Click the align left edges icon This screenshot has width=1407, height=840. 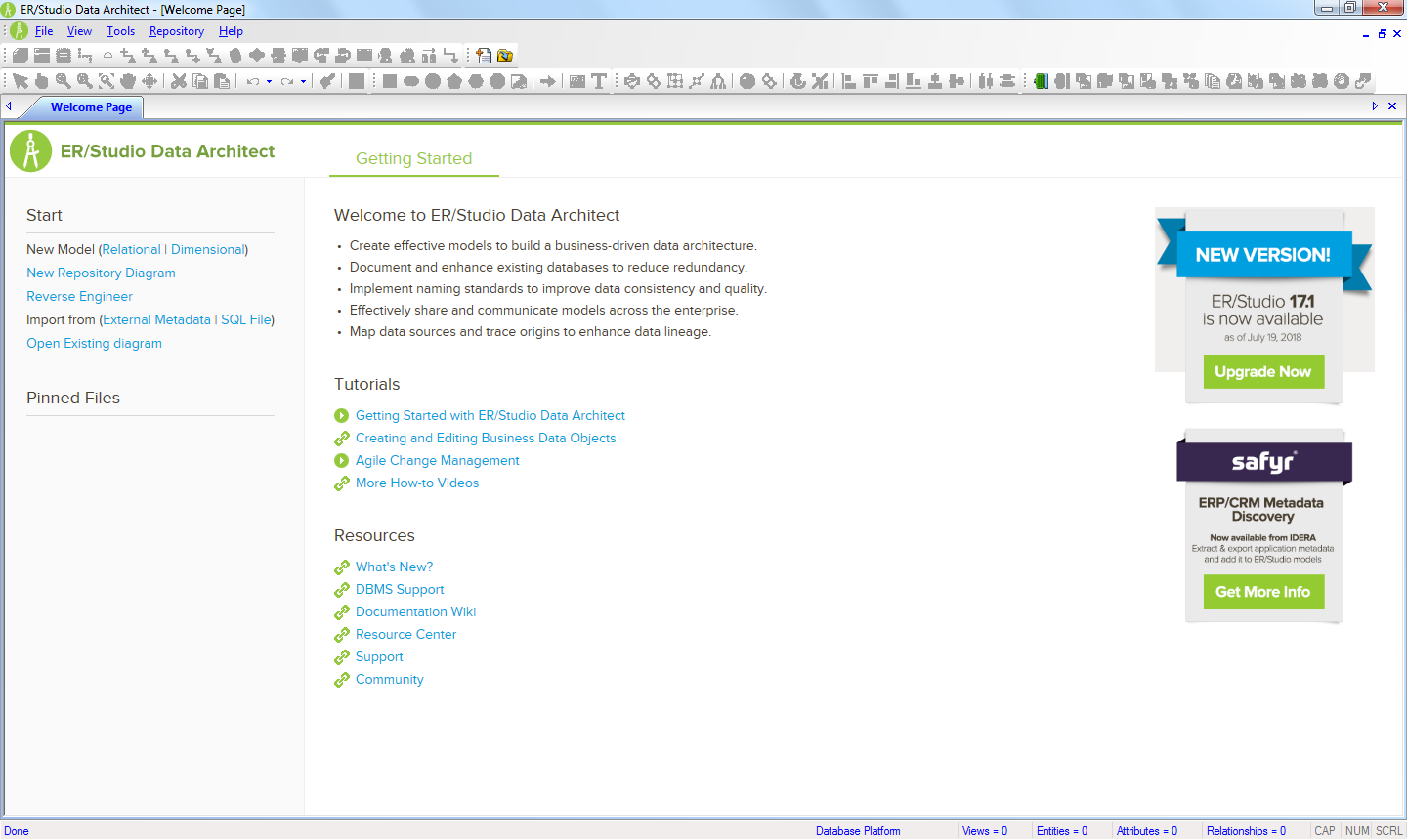pos(849,81)
